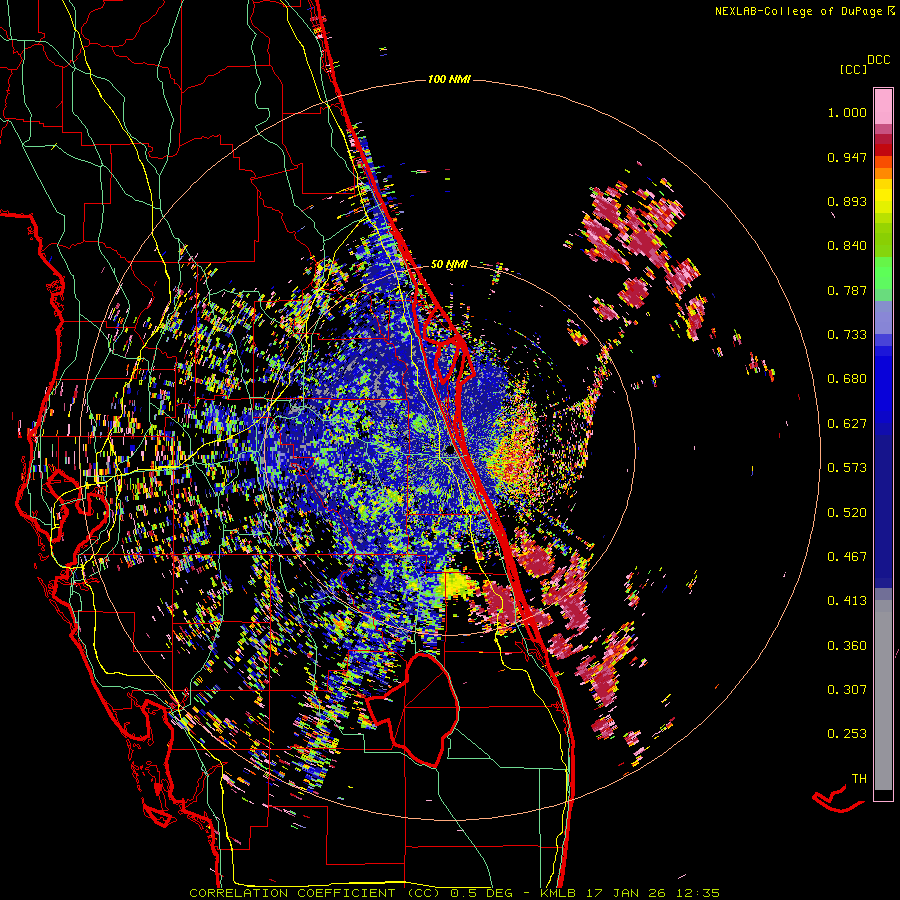Click the 0.787 colorbar value
This screenshot has height=900, width=900.
point(847,290)
